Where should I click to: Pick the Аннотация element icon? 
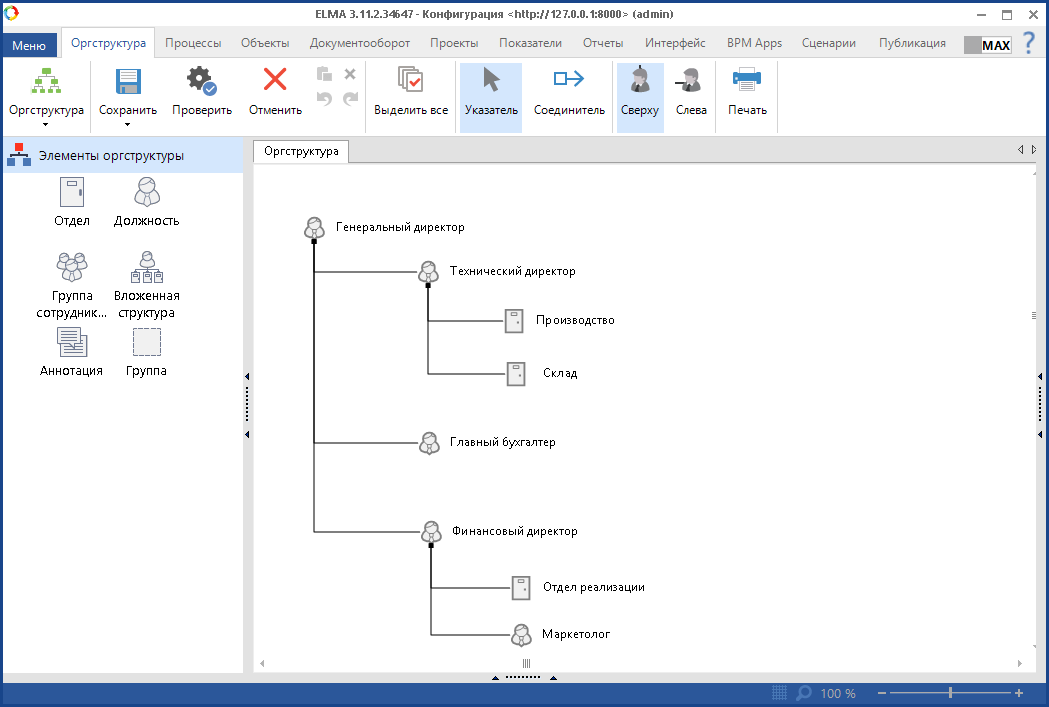(x=72, y=343)
